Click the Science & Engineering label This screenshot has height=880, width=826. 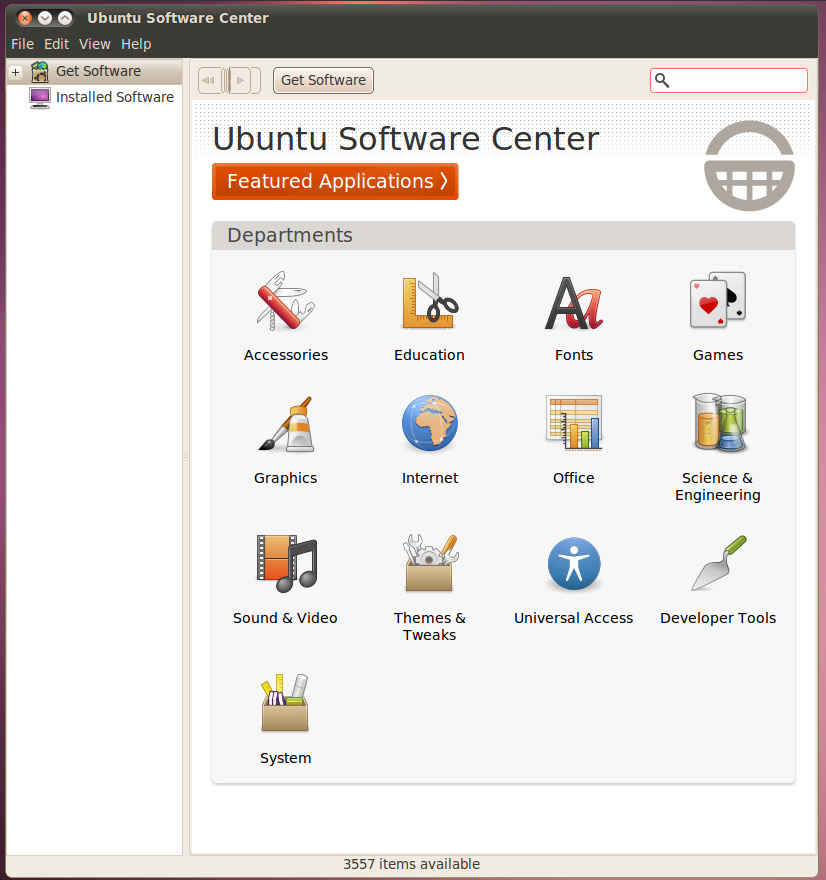(x=718, y=486)
